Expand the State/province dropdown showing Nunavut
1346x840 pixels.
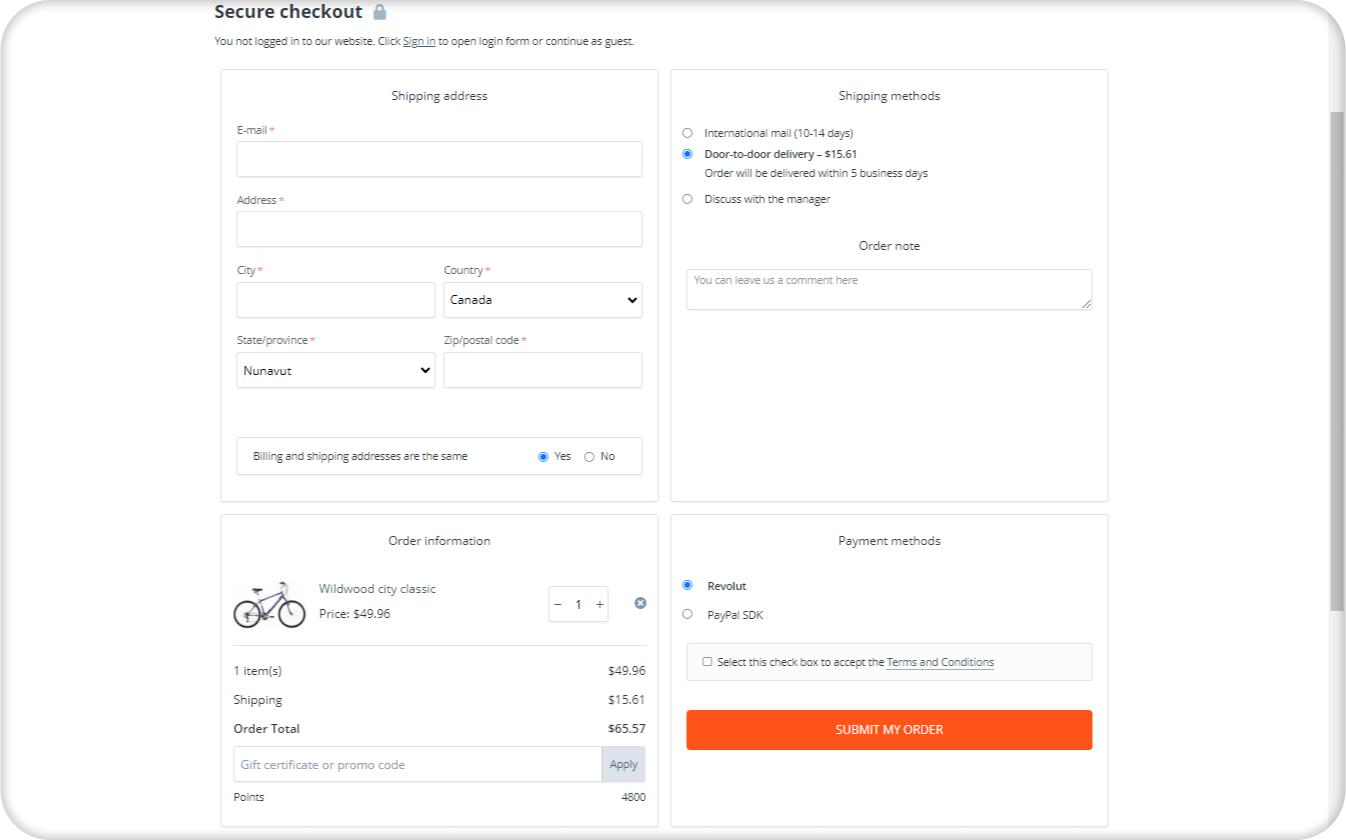click(x=336, y=370)
